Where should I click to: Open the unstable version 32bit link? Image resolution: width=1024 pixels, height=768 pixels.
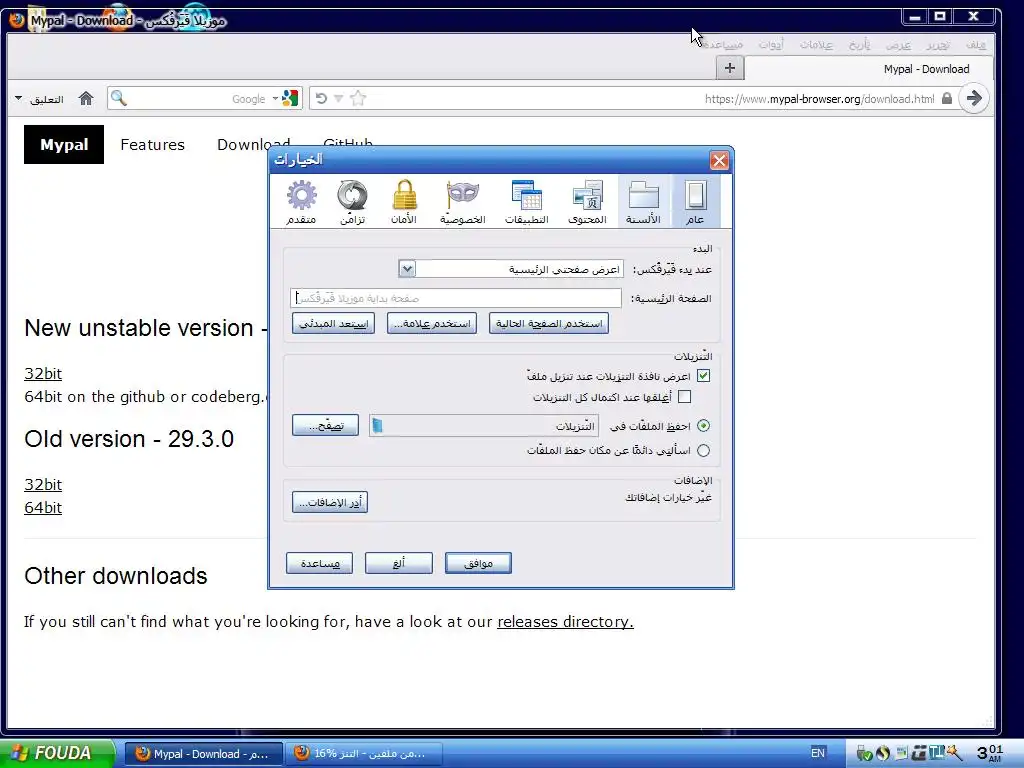(x=43, y=374)
